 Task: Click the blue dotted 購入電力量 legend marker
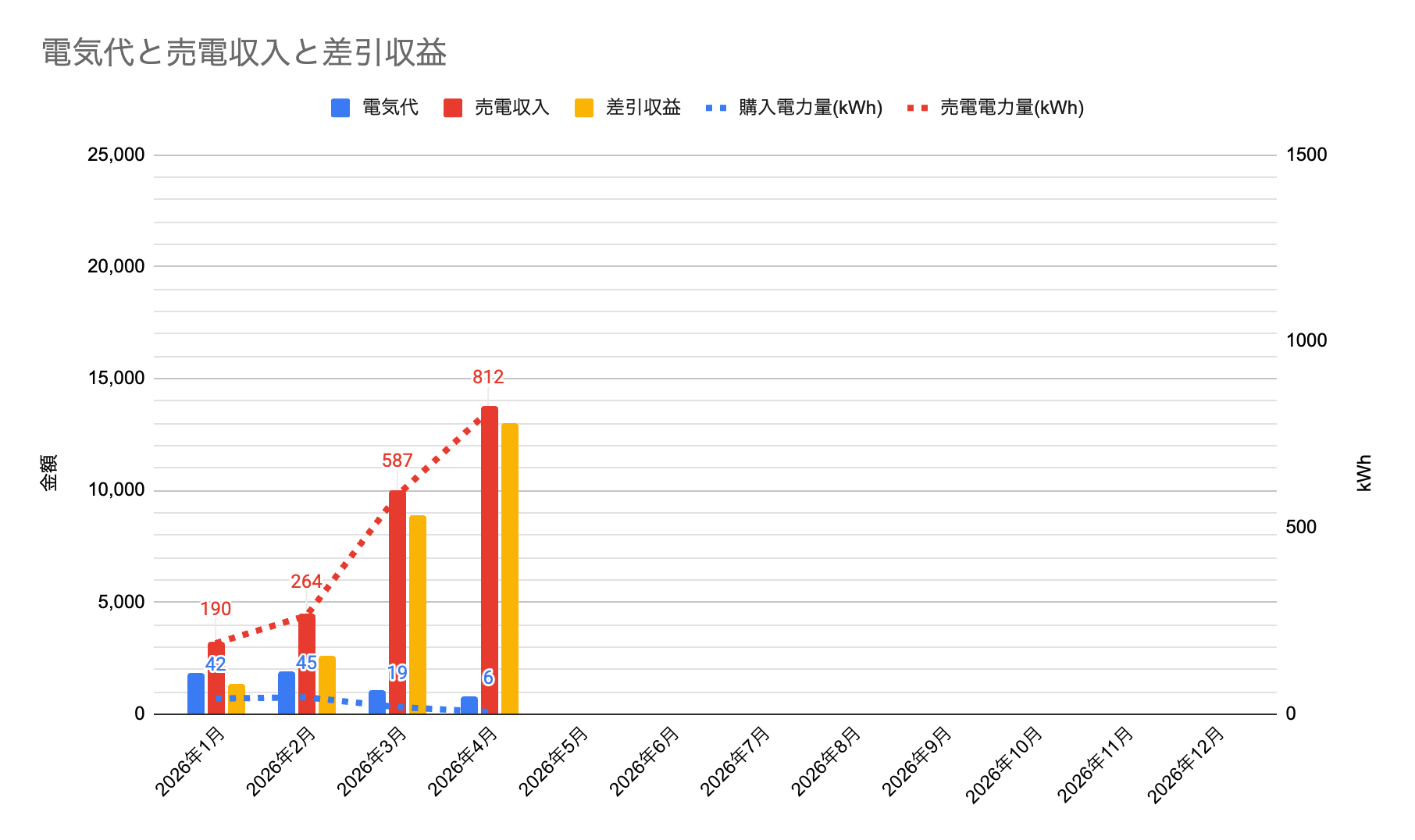coord(716,108)
